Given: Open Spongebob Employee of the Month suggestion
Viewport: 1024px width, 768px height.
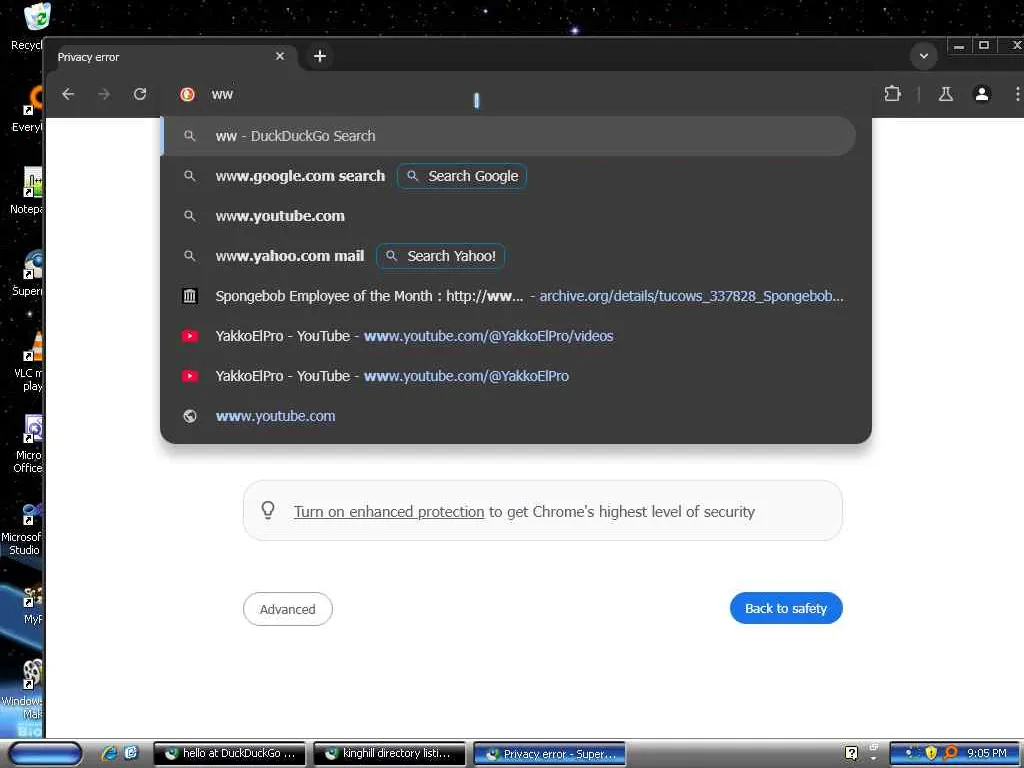Looking at the screenshot, I should click(516, 296).
